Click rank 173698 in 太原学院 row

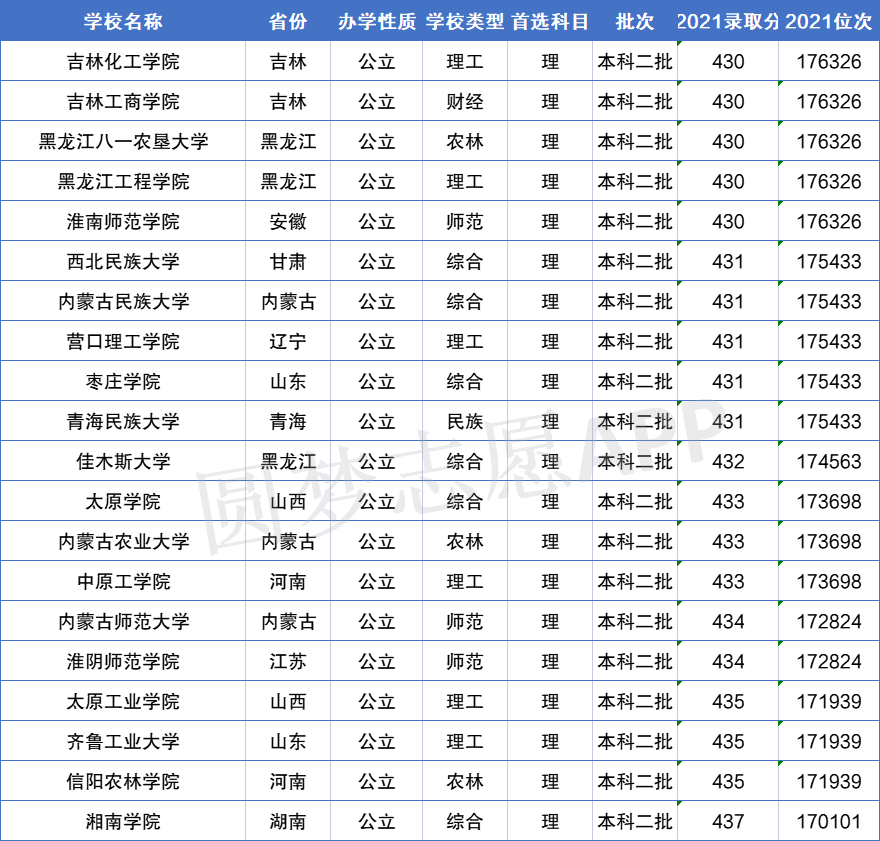pos(829,502)
